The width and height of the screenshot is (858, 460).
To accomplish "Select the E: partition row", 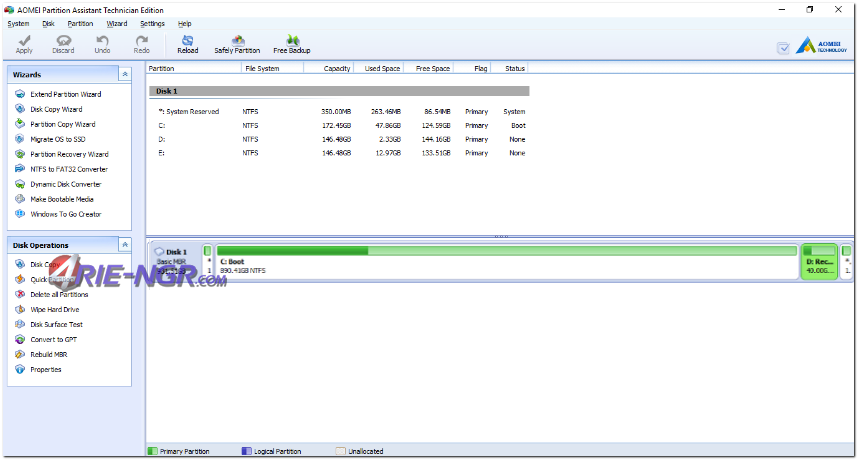I will click(x=339, y=153).
